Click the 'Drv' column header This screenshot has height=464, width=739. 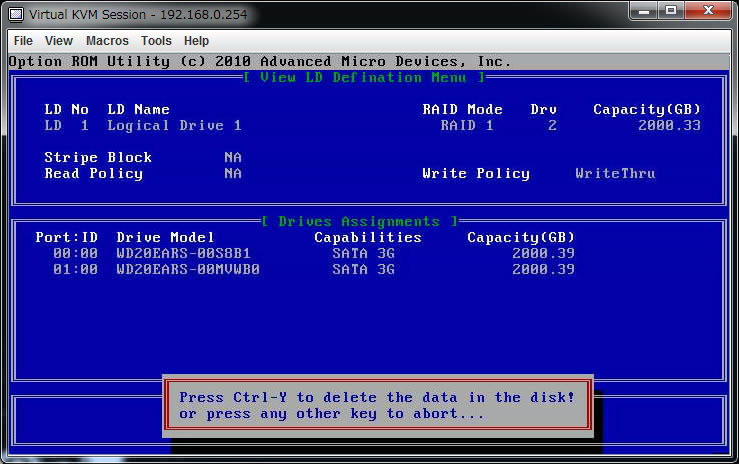543,109
